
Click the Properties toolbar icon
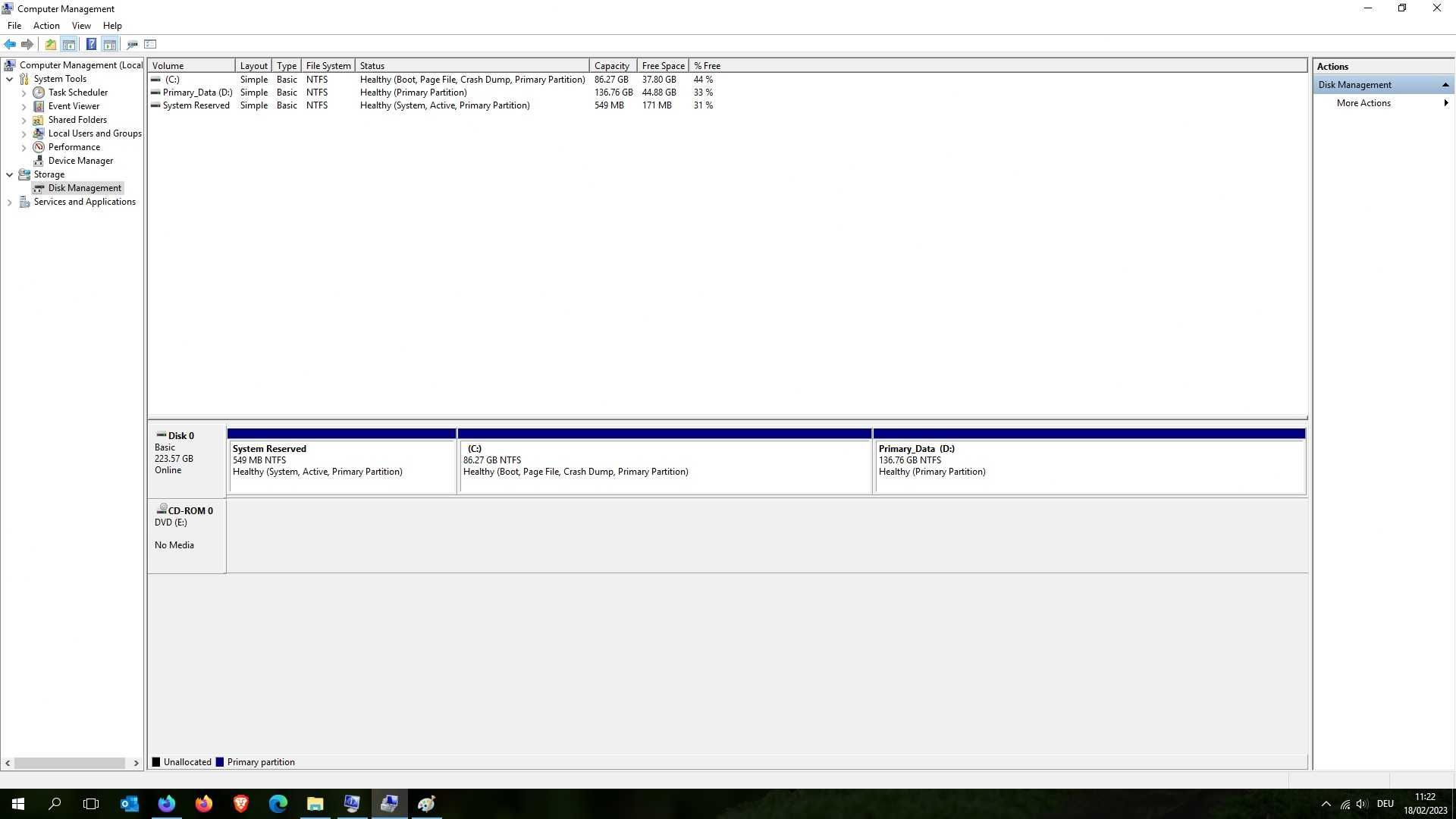point(150,44)
